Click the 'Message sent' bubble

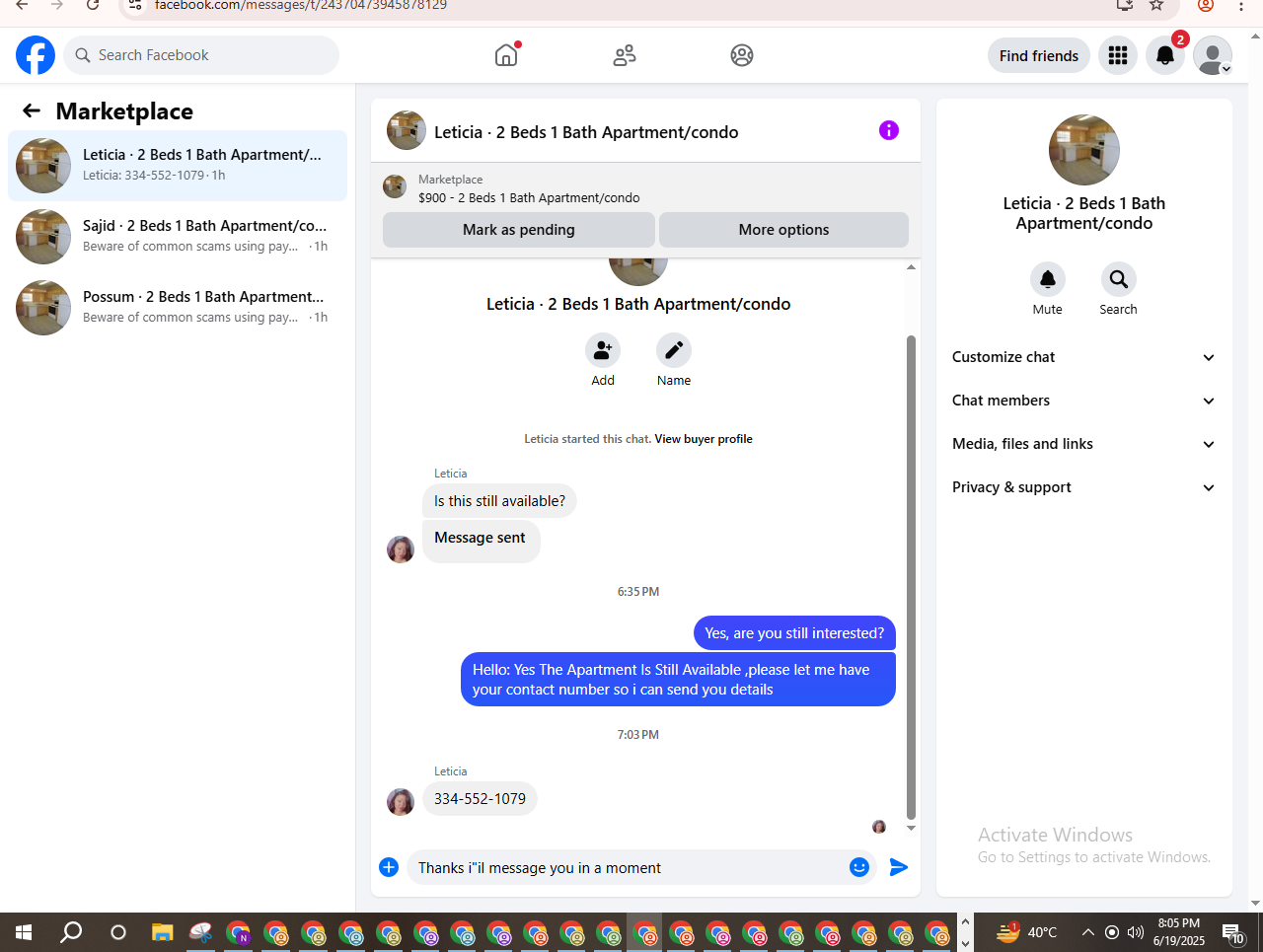click(481, 542)
